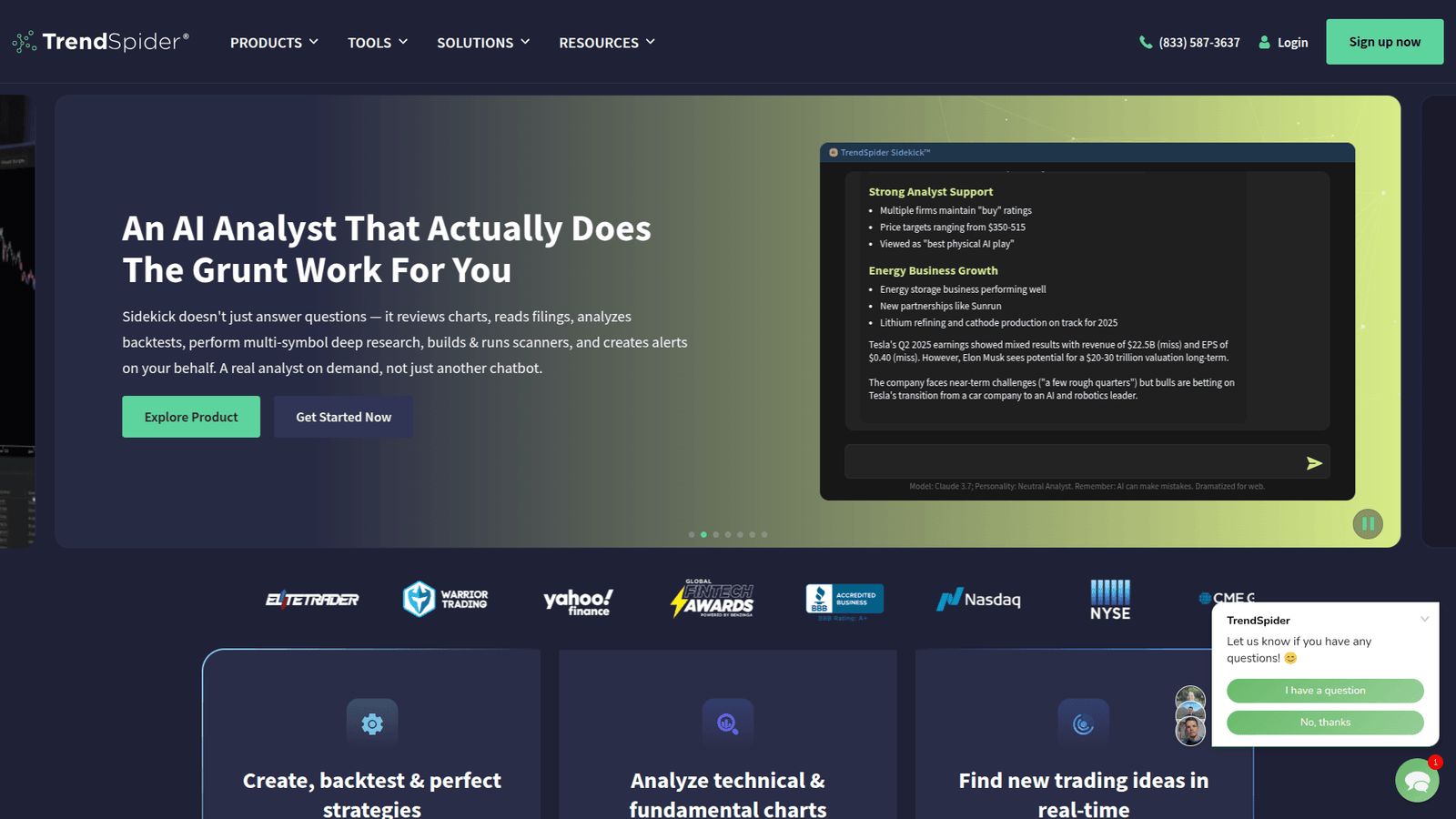Open the Login link
The height and width of the screenshot is (819, 1456).
[x=1292, y=43]
